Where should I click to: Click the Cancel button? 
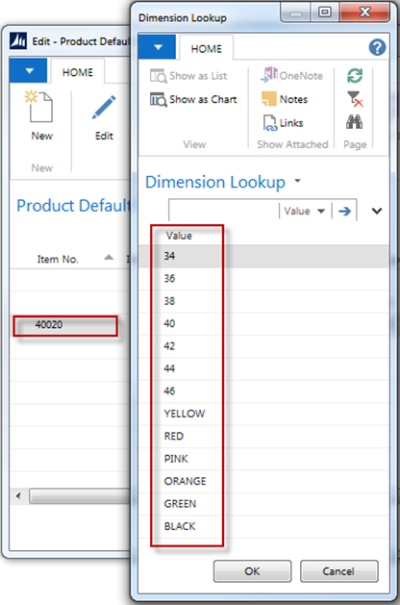pos(339,571)
